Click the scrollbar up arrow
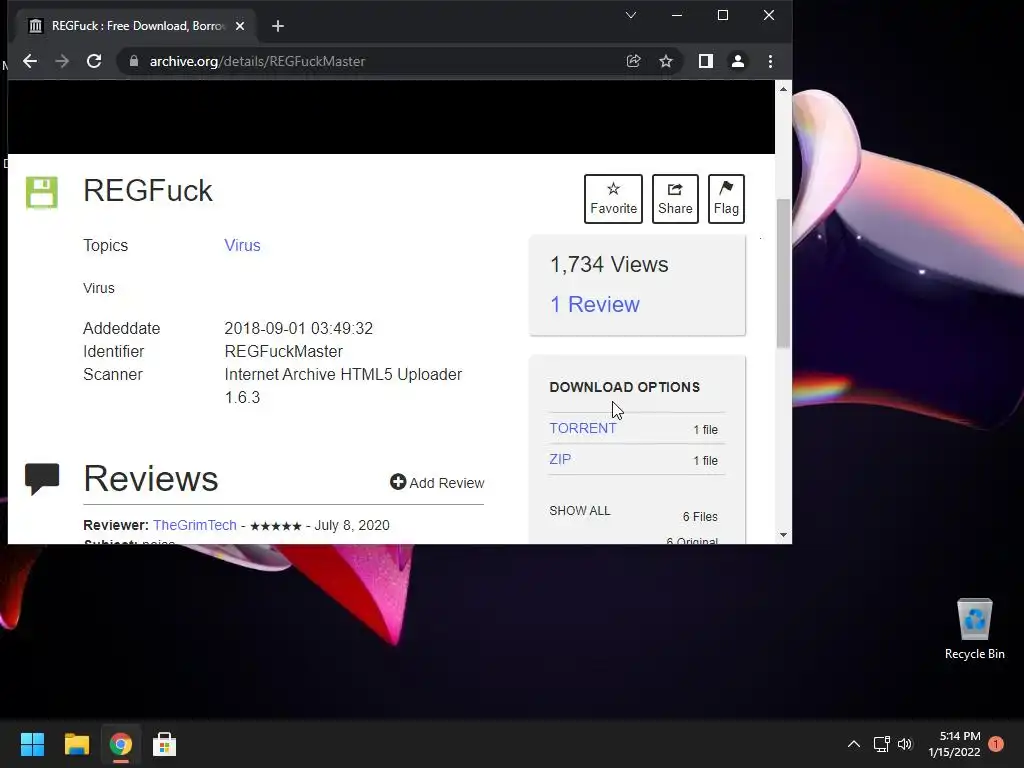Image resolution: width=1024 pixels, height=768 pixels. 783,89
